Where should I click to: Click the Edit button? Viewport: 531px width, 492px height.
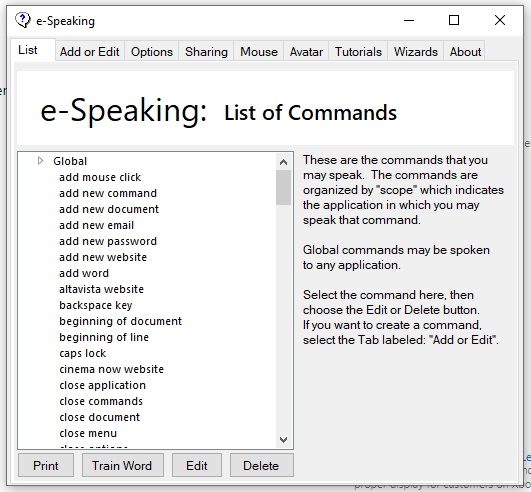pyautogui.click(x=197, y=465)
